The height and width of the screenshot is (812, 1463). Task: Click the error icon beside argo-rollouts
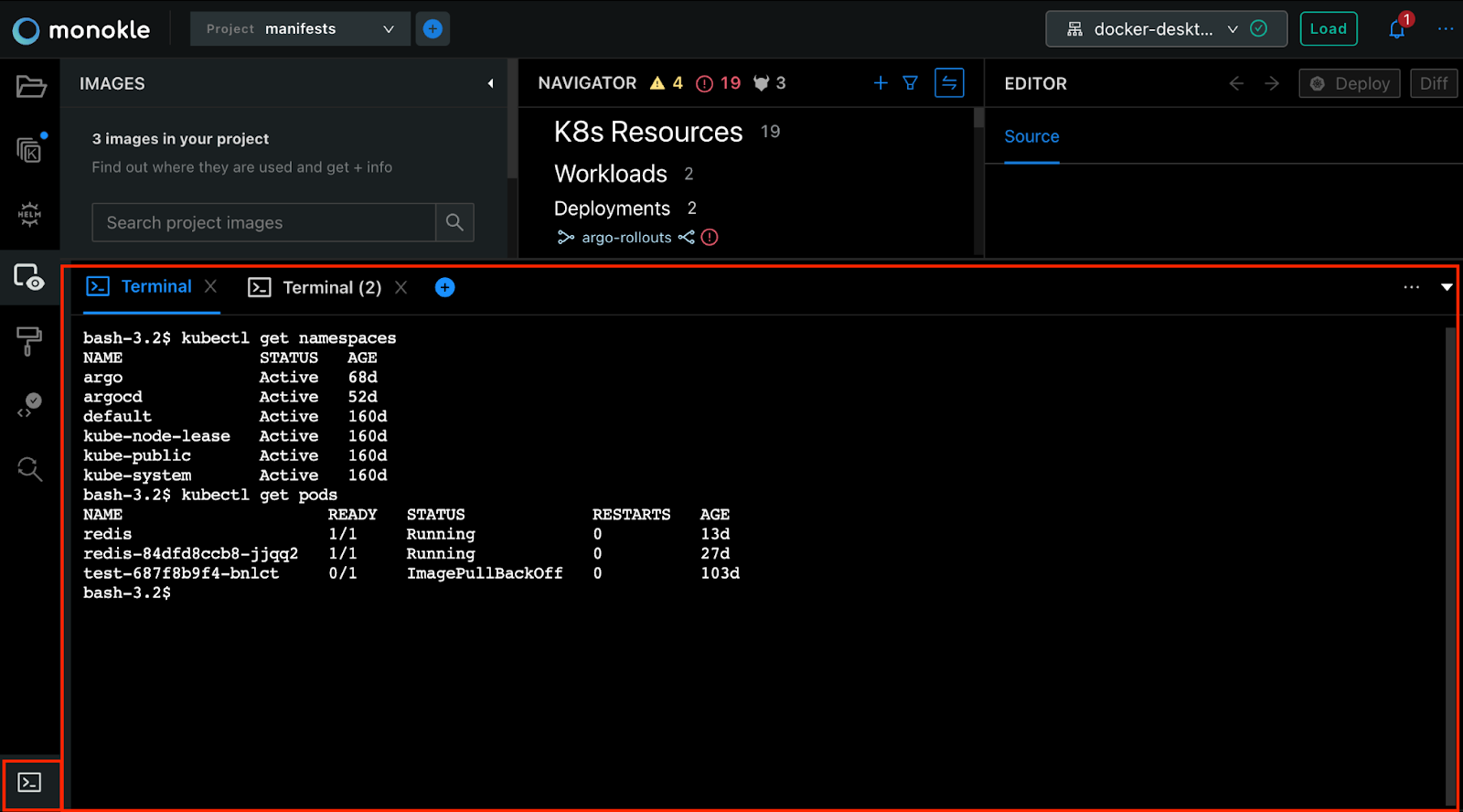[710, 238]
